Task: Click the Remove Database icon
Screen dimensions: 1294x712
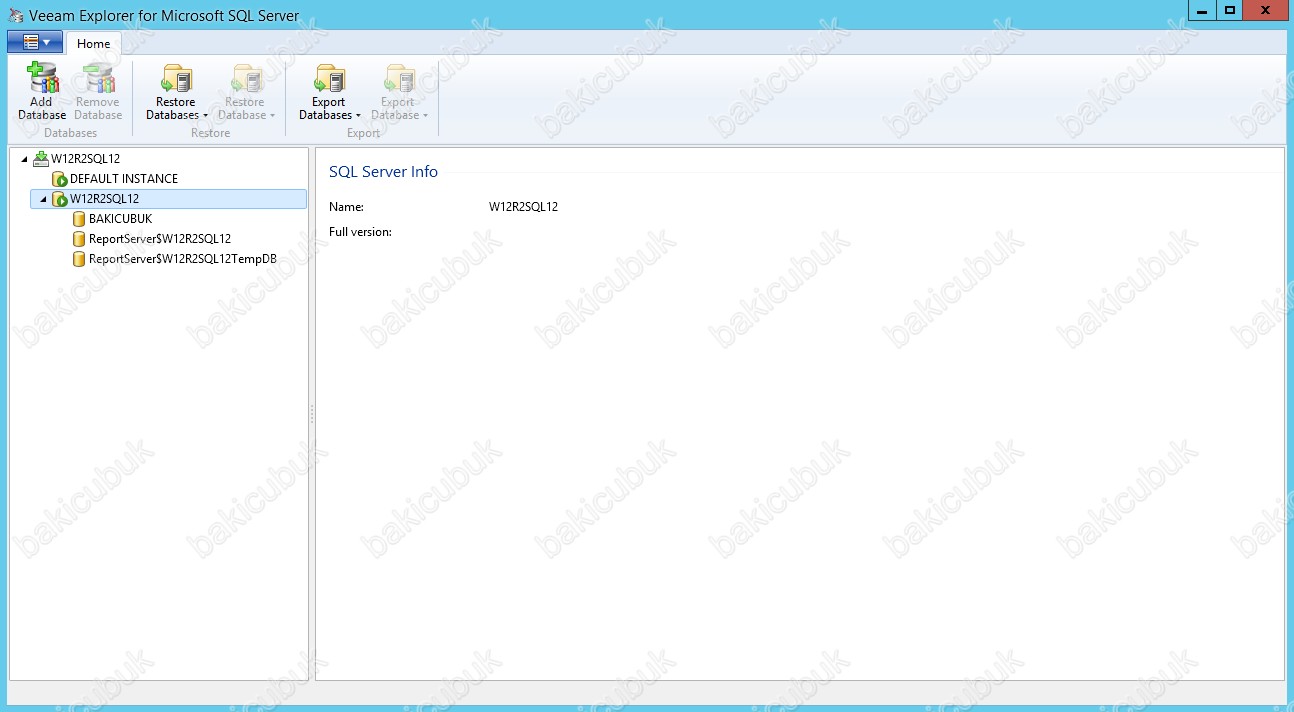Action: 98,78
